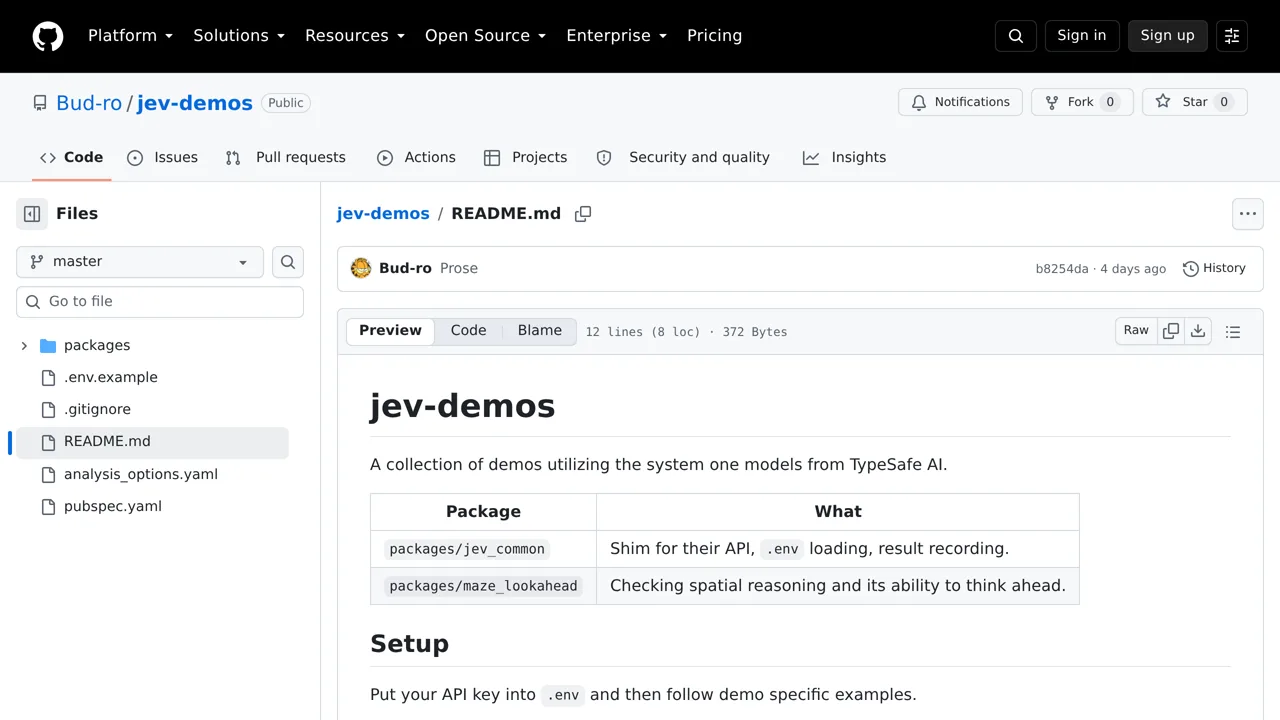The height and width of the screenshot is (720, 1280).
Task: Open the Issues tab
Action: click(163, 158)
